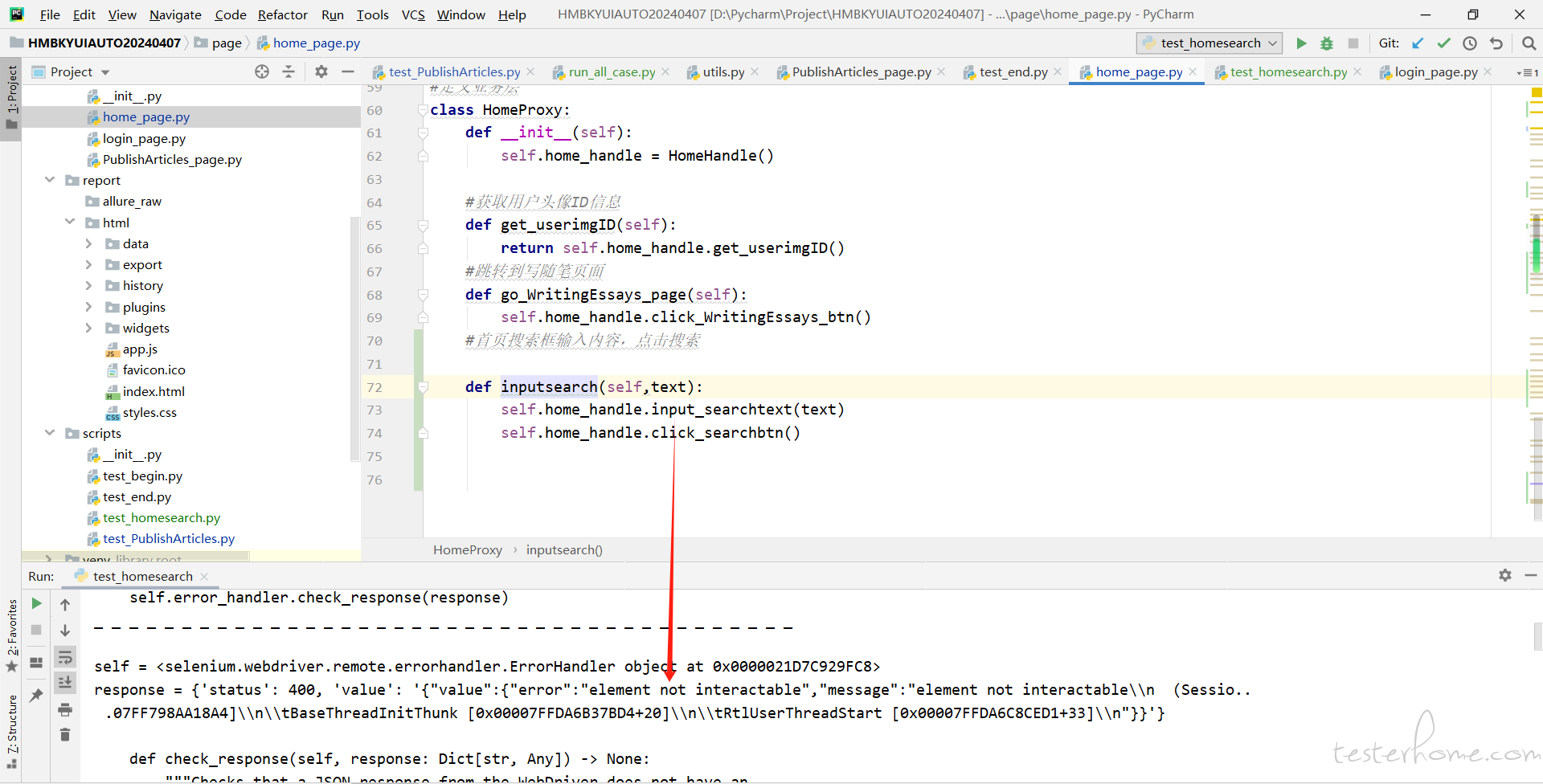
Task: Collapse the report folder
Action: point(50,180)
